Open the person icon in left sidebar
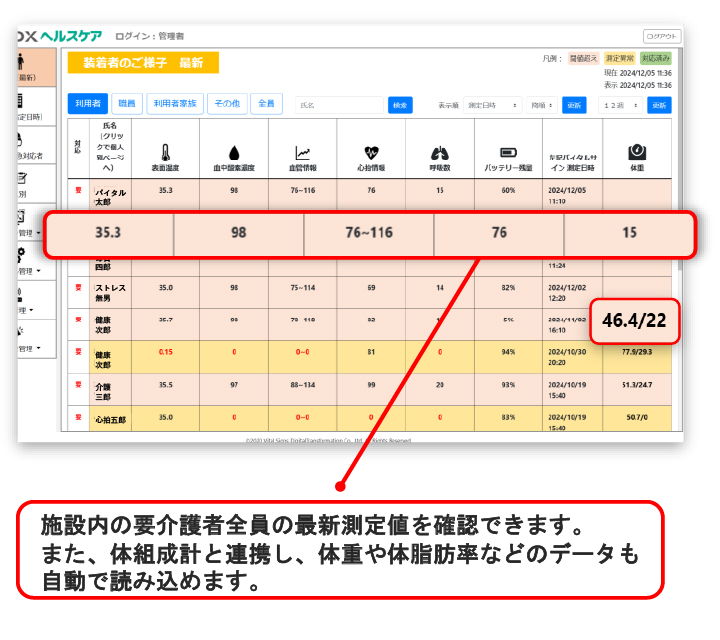 [x=22, y=64]
